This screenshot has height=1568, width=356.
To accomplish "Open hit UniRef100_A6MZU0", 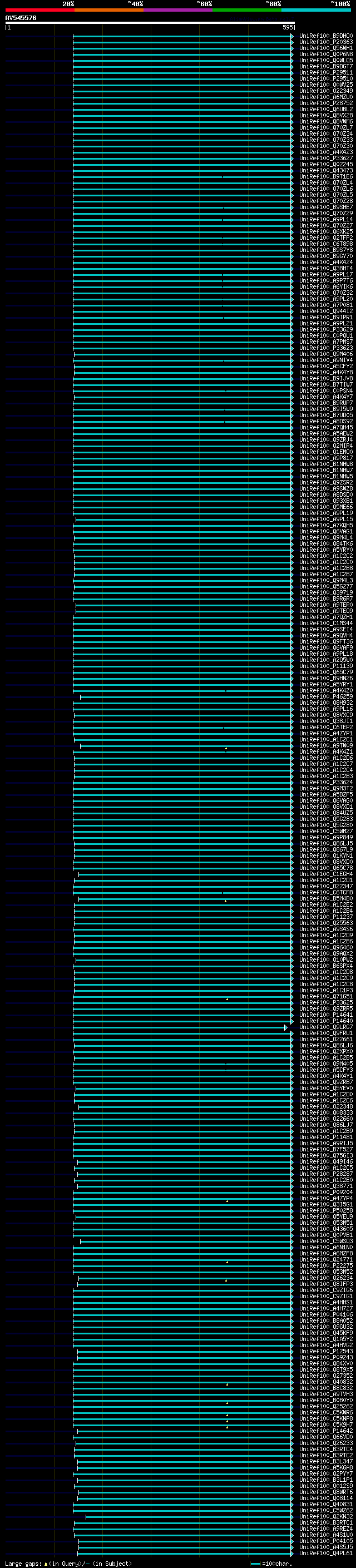I will 326,97.
